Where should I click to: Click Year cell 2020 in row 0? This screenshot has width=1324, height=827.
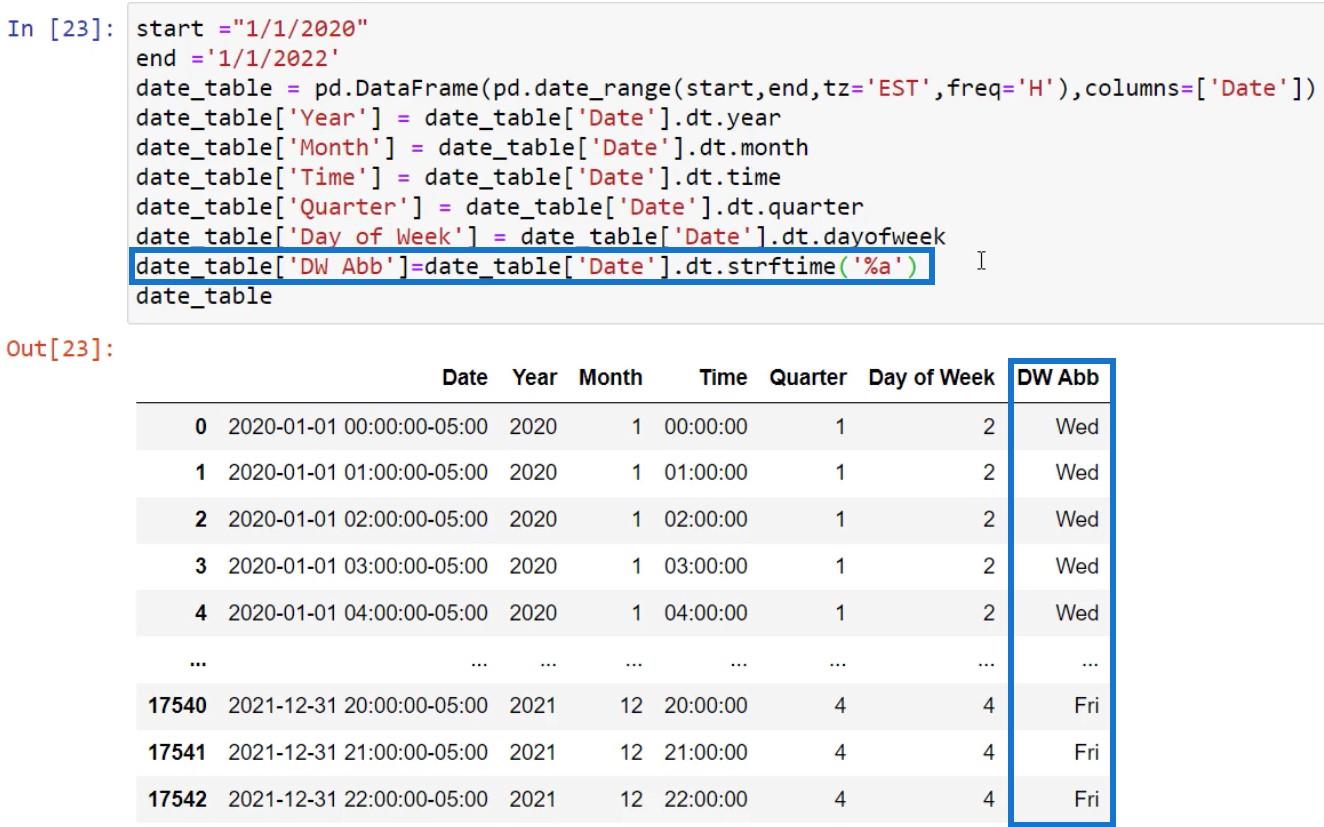tap(532, 426)
